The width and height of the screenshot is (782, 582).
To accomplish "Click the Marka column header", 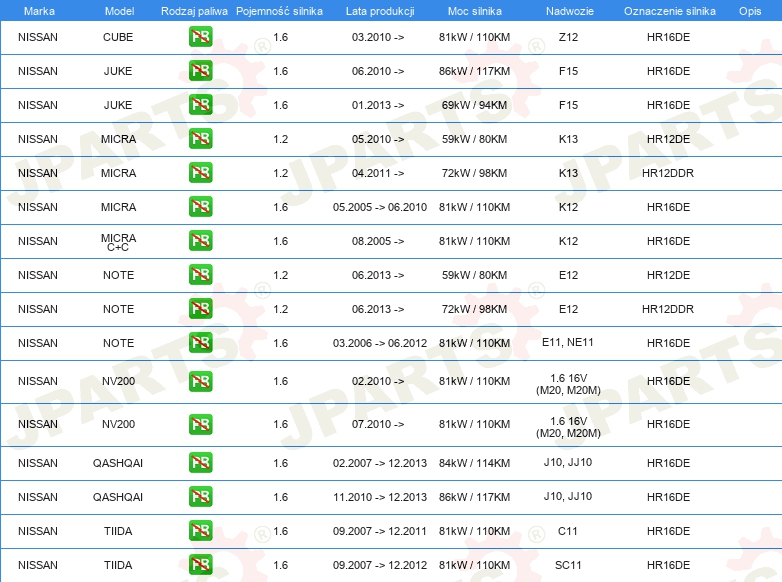I will point(39,11).
